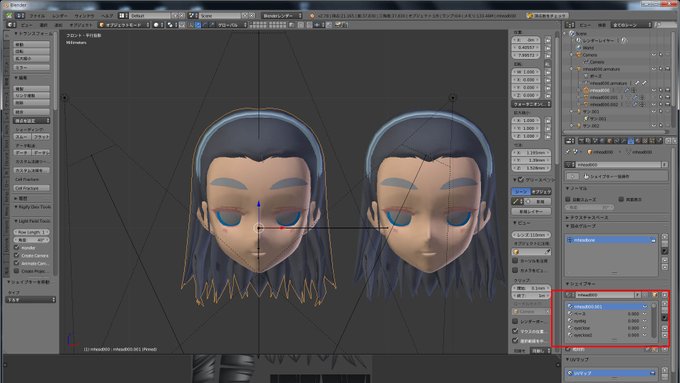Open the クォータニオン rotation mode dropdown
This screenshot has height=383, width=680.
pyautogui.click(x=531, y=104)
